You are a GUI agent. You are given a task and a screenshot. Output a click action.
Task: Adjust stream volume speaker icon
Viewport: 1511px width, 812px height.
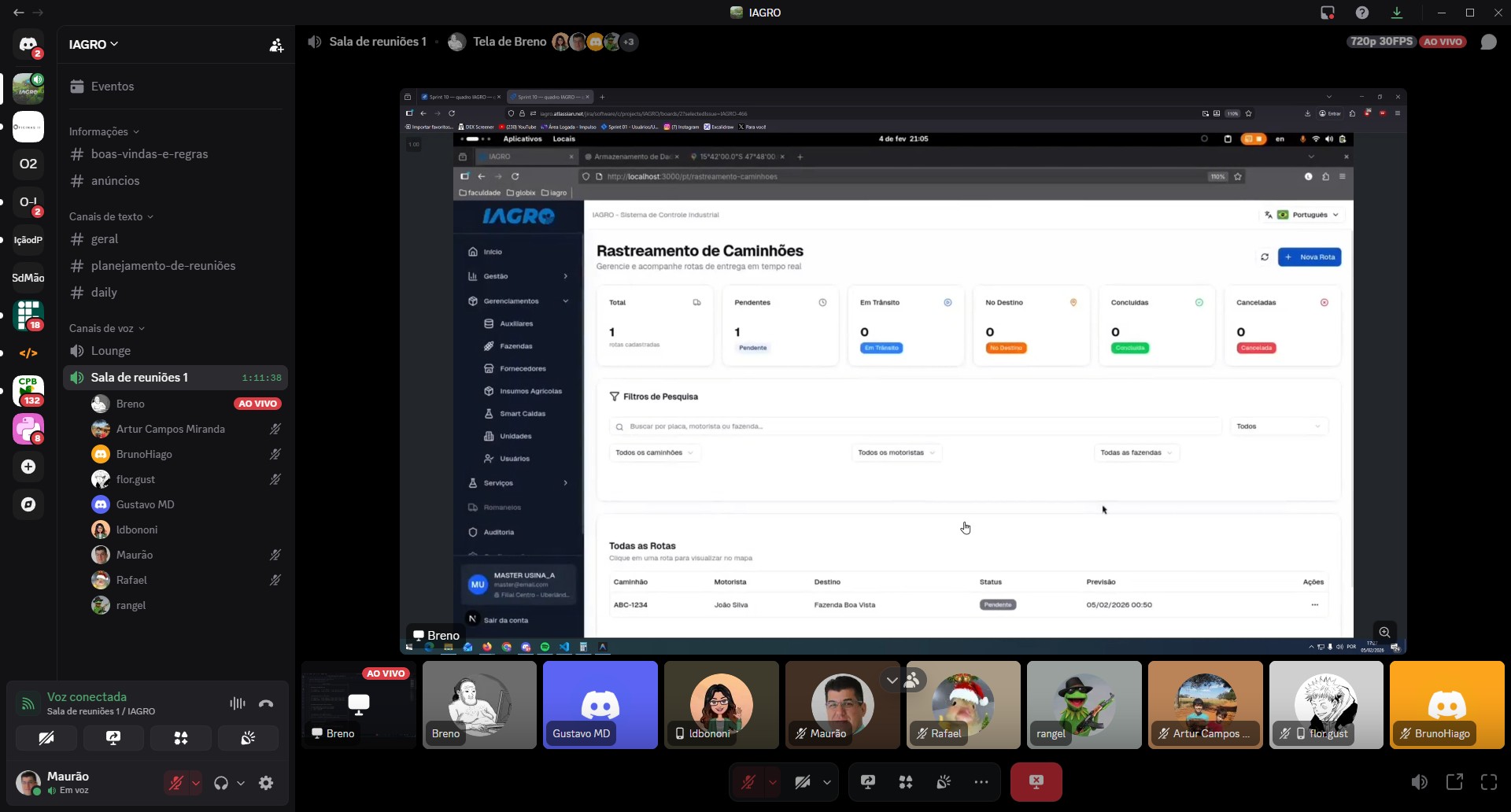(1419, 782)
